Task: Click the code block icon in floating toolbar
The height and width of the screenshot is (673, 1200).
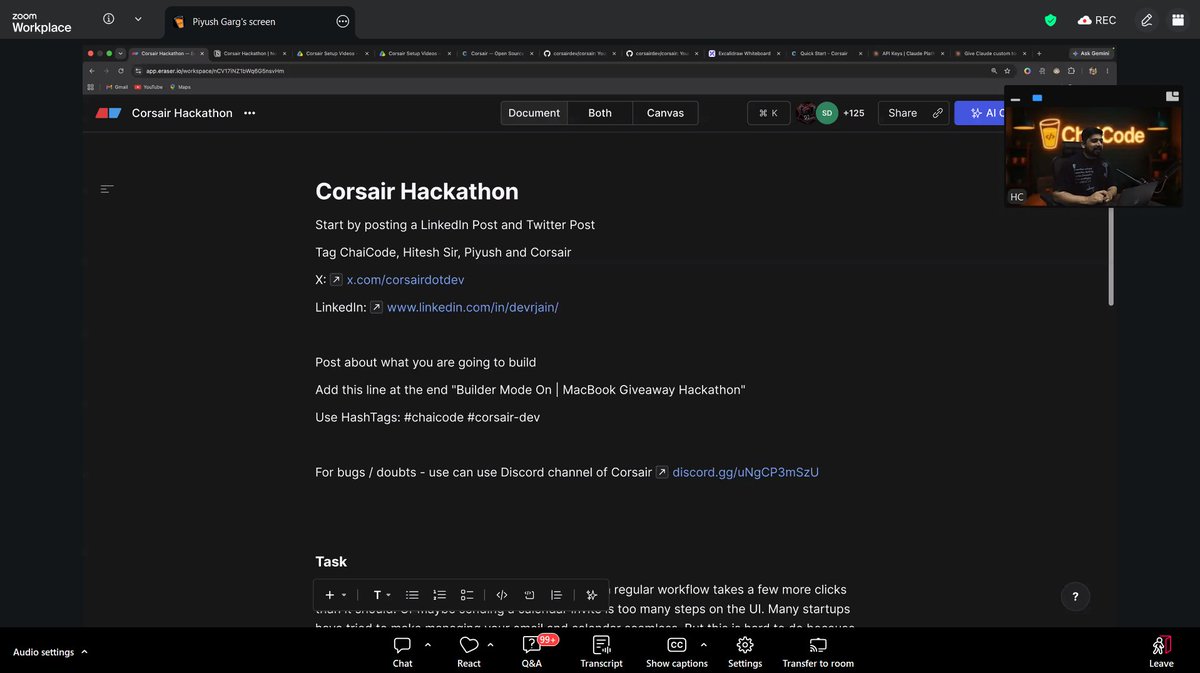Action: coord(502,595)
